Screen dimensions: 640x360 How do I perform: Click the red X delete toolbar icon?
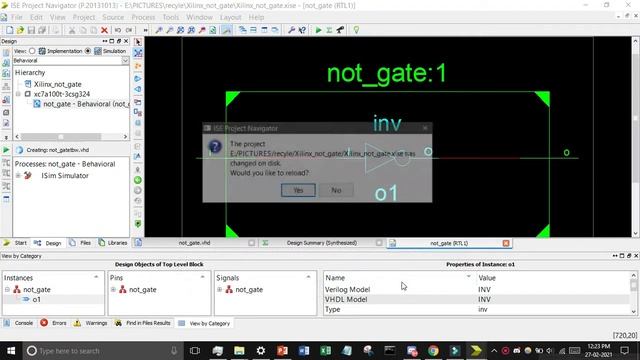coord(104,30)
